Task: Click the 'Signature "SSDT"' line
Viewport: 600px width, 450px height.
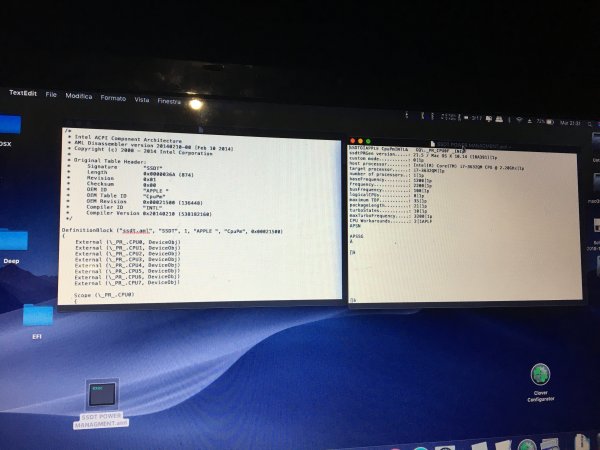Action: pos(124,167)
